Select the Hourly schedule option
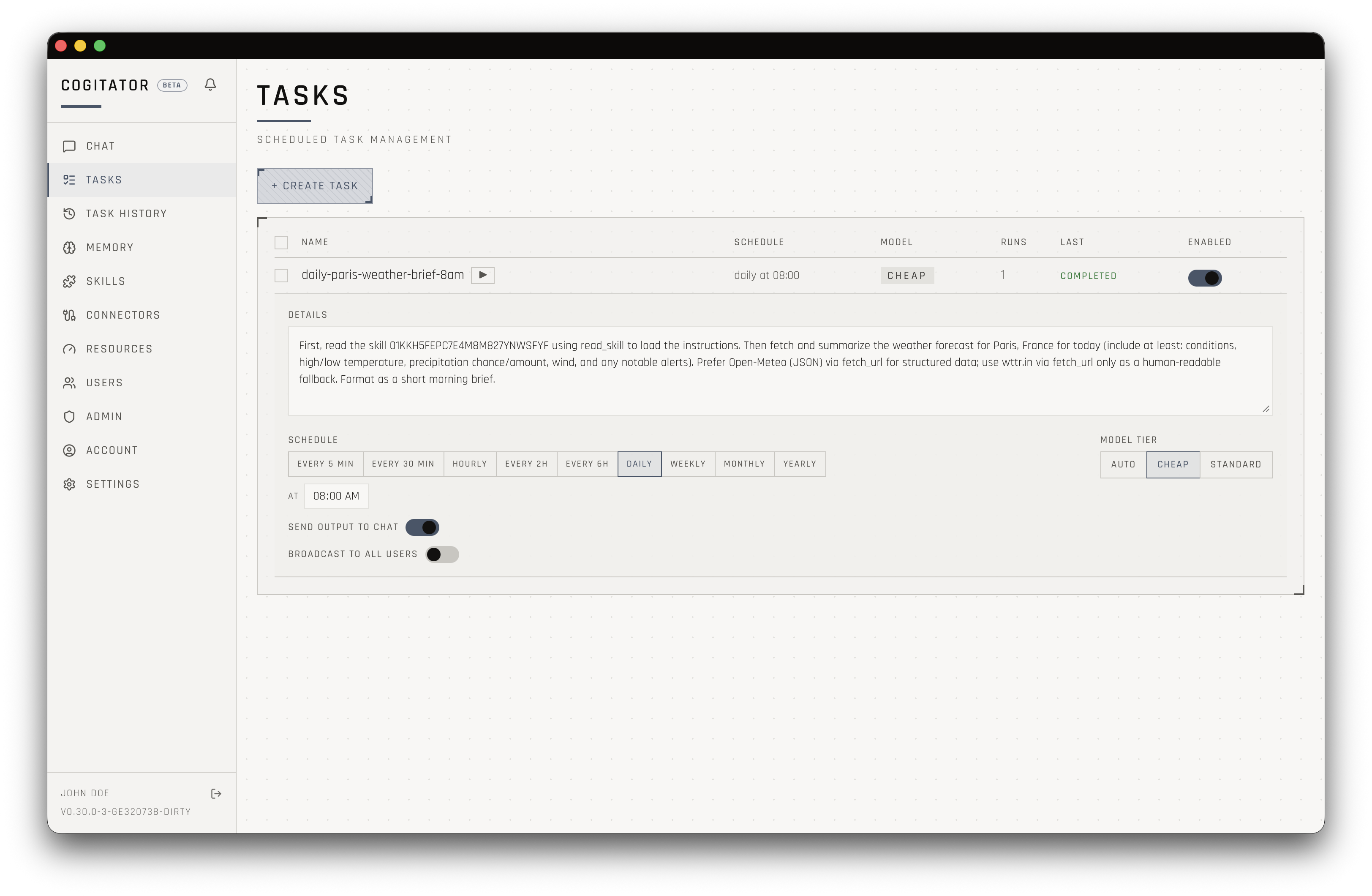Image resolution: width=1372 pixels, height=896 pixels. click(x=470, y=464)
